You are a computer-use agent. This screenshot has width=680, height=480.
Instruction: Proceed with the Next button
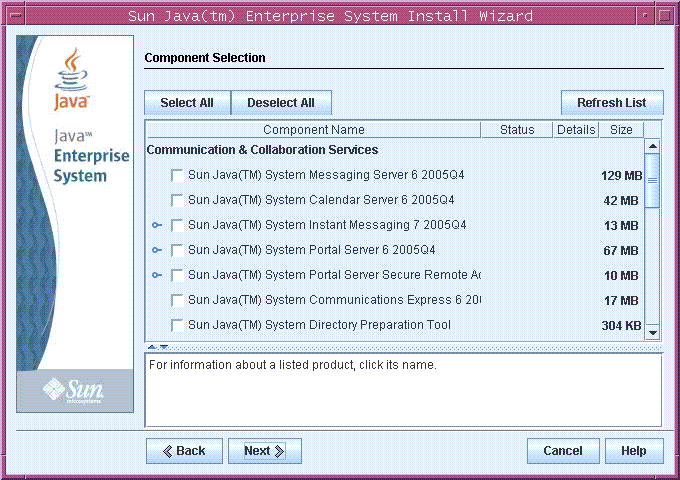pos(265,451)
